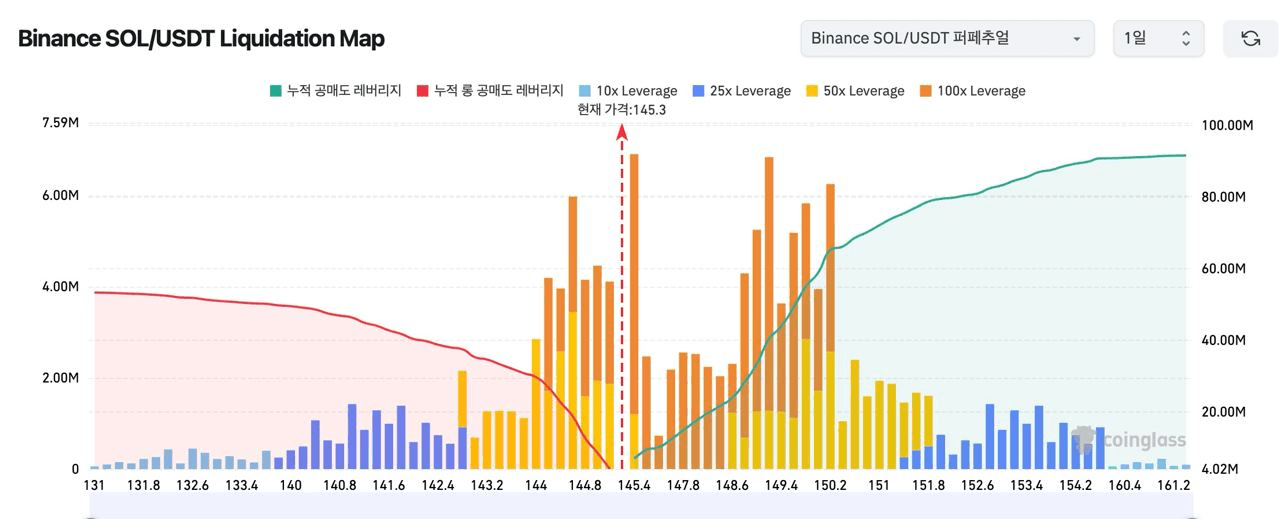This screenshot has height=519, width=1280.
Task: Click the orange 100x Leverage swatch
Action: tap(925, 91)
